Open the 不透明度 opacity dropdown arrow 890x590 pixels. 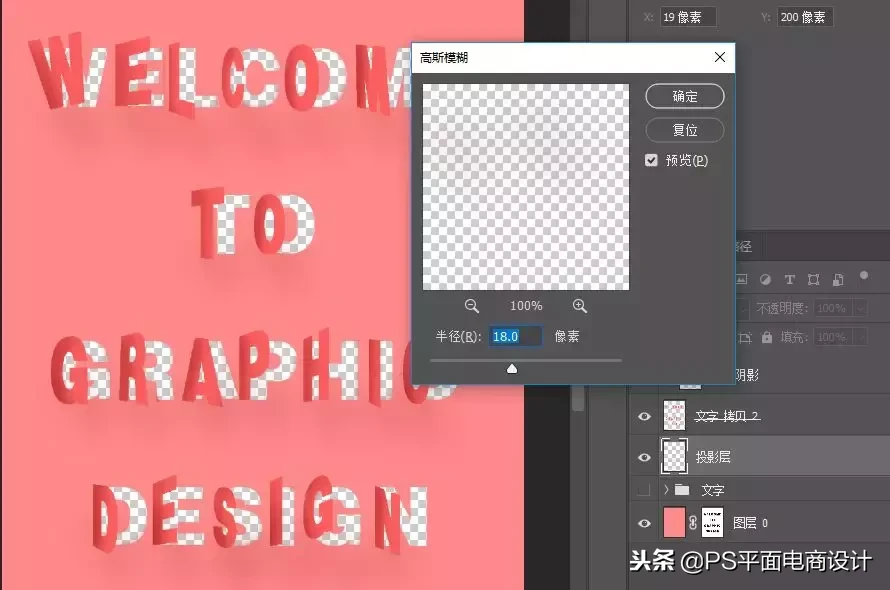(860, 308)
